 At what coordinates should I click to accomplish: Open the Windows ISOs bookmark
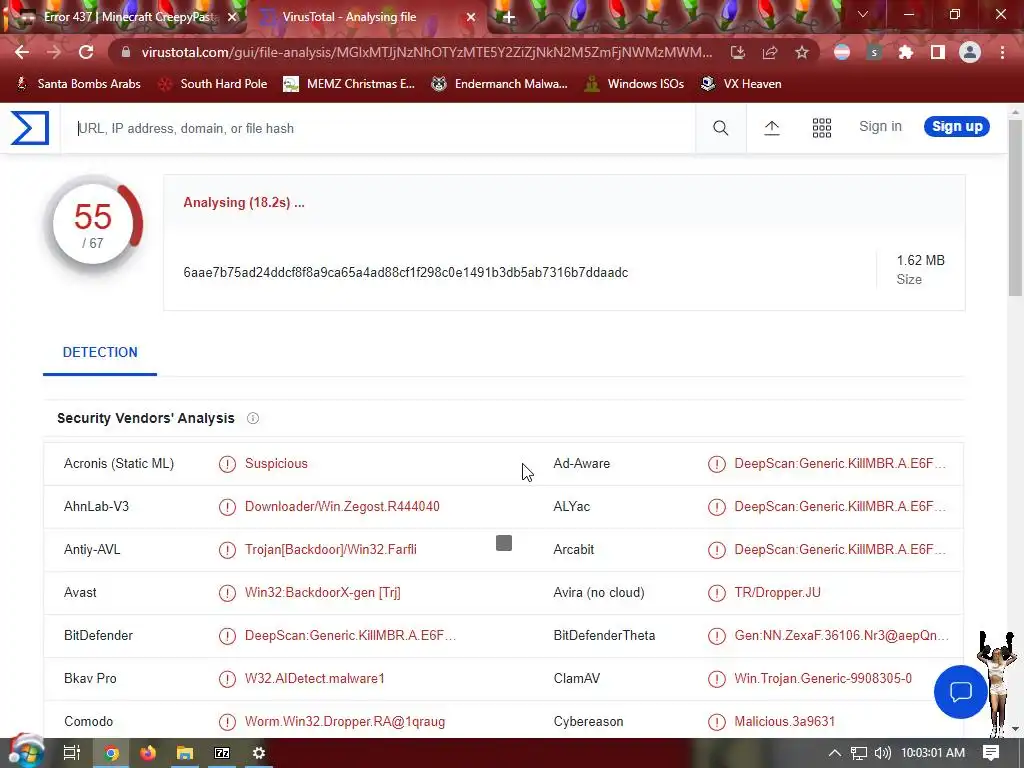tap(634, 84)
